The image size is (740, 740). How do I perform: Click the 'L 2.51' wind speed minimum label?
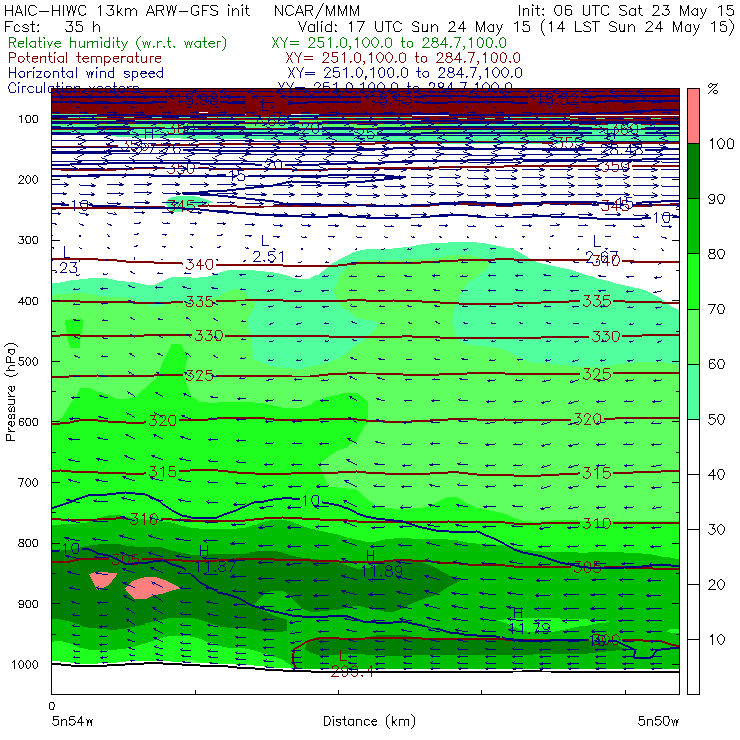coord(268,249)
